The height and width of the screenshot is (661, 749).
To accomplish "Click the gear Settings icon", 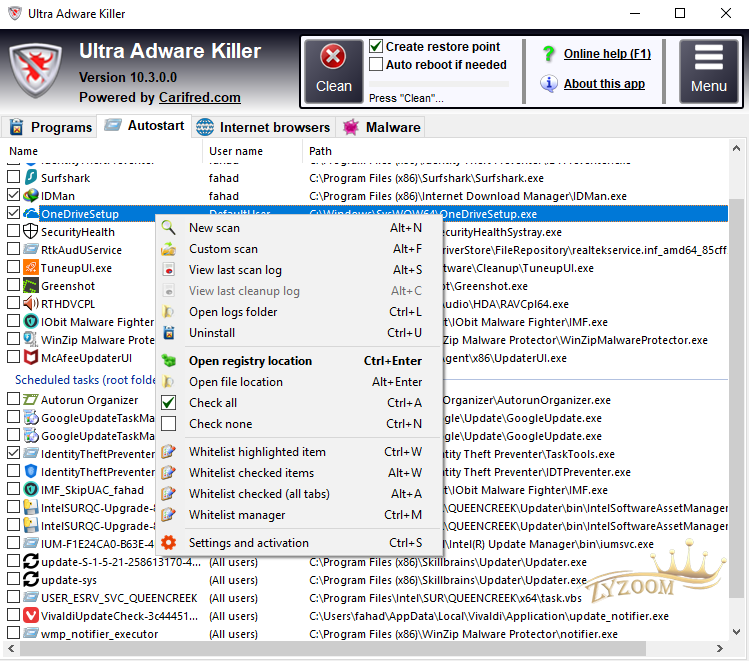I will tap(168, 543).
